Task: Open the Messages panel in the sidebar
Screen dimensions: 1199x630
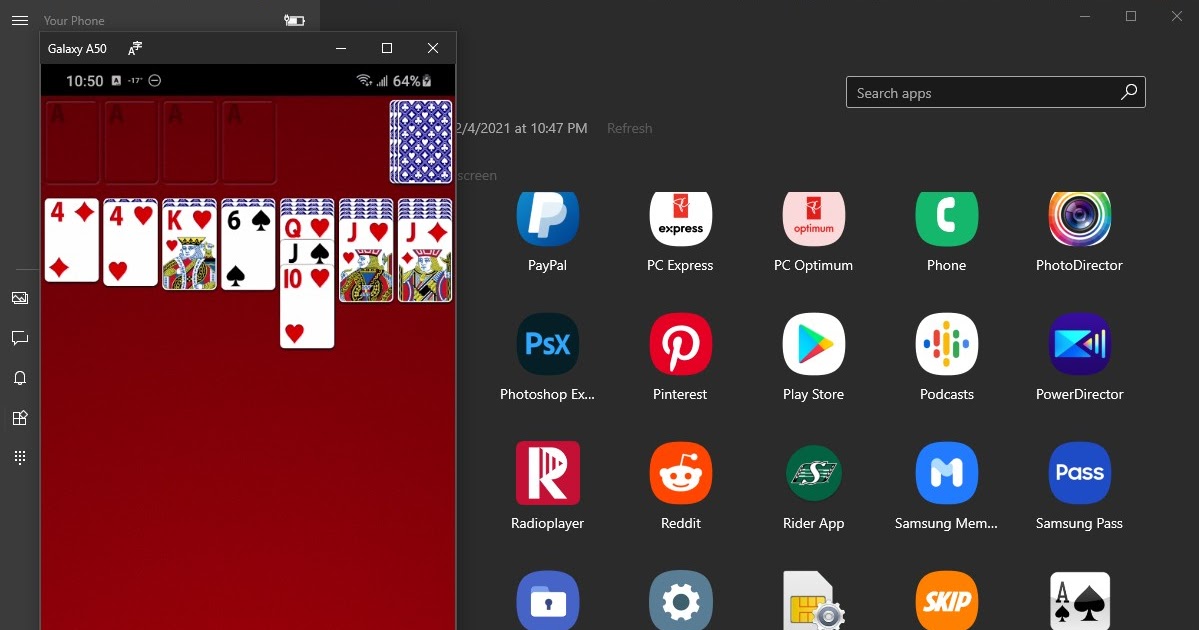Action: pyautogui.click(x=20, y=338)
